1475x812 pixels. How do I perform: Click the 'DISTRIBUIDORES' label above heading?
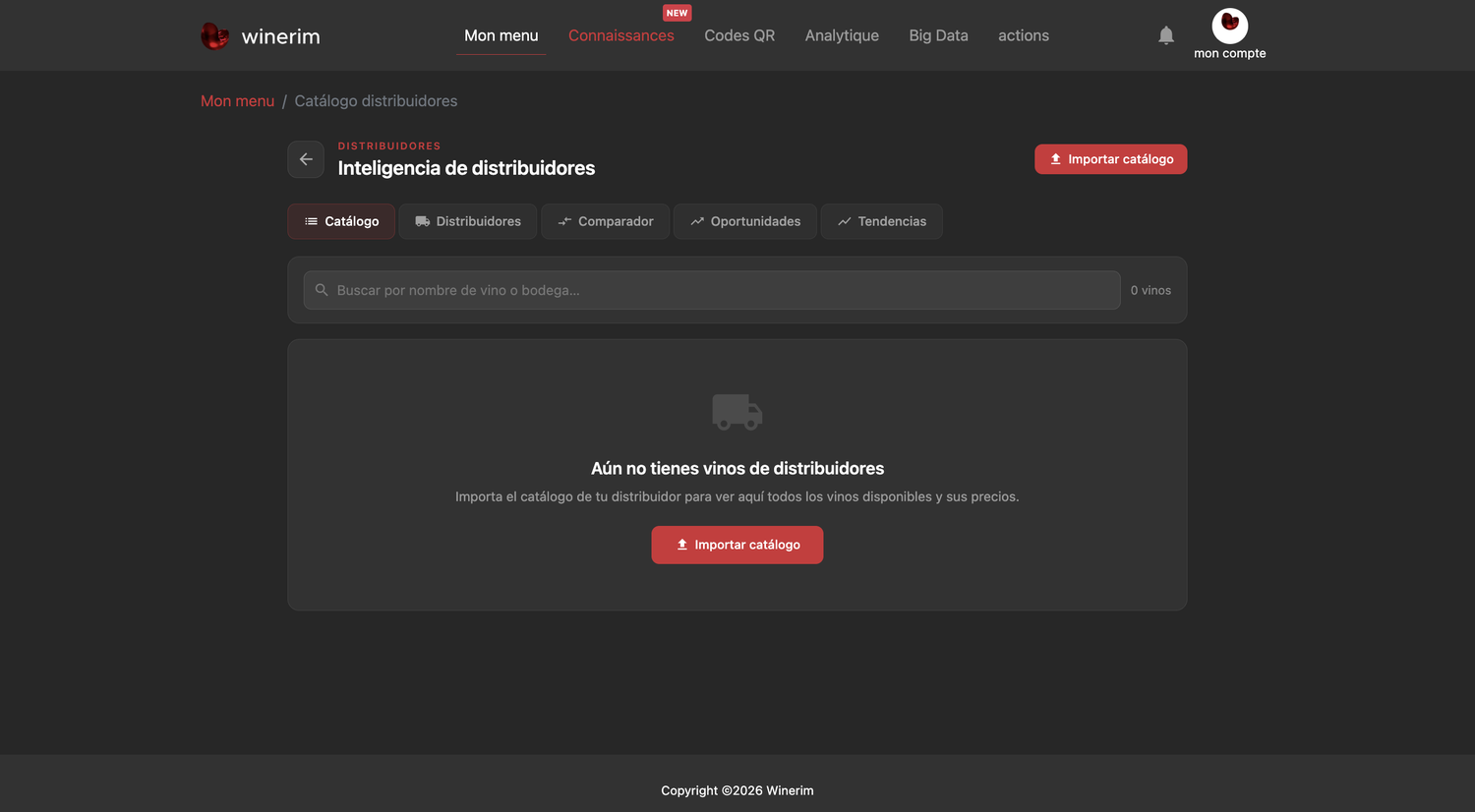(389, 145)
